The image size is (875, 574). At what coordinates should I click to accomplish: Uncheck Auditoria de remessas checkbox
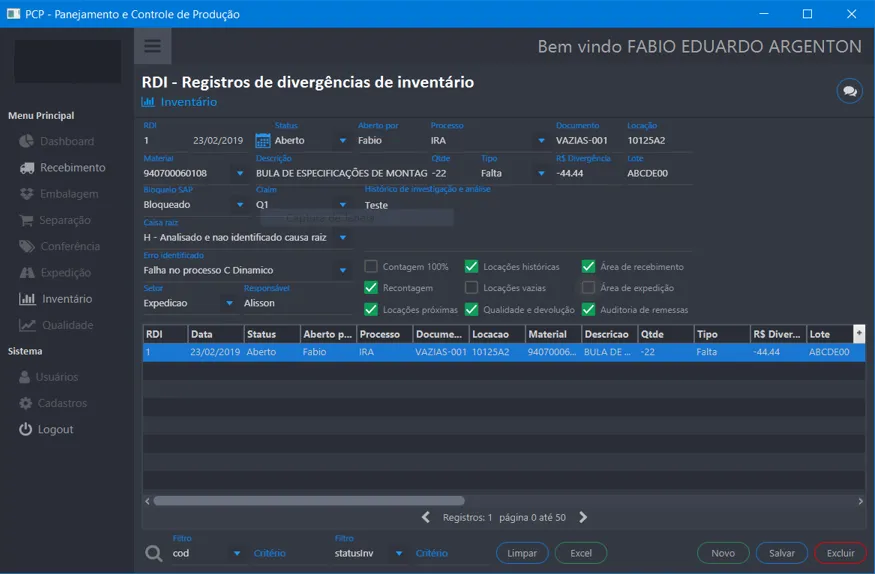coord(588,310)
